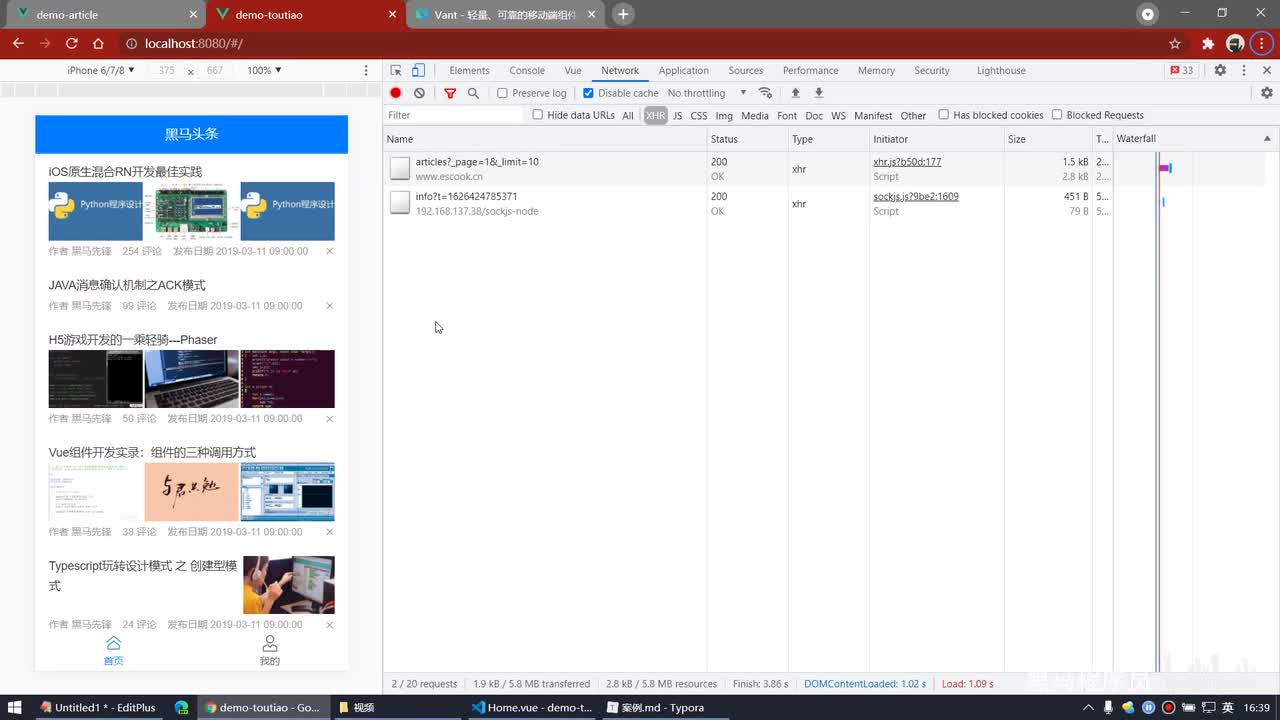Open Untitled1 EditPlus from taskbar
The width and height of the screenshot is (1280, 720).
tap(97, 707)
